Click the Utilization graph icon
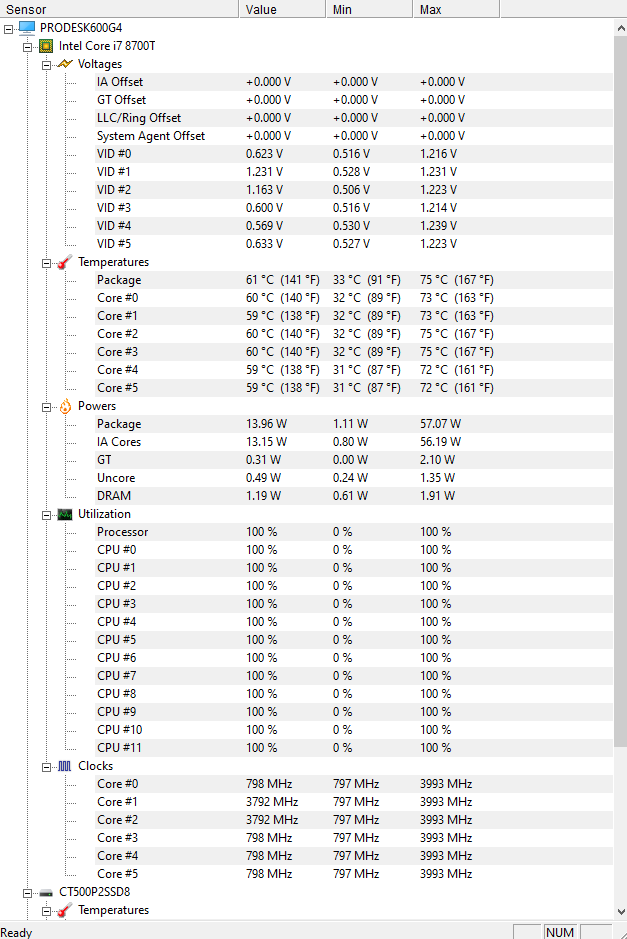 [x=65, y=514]
